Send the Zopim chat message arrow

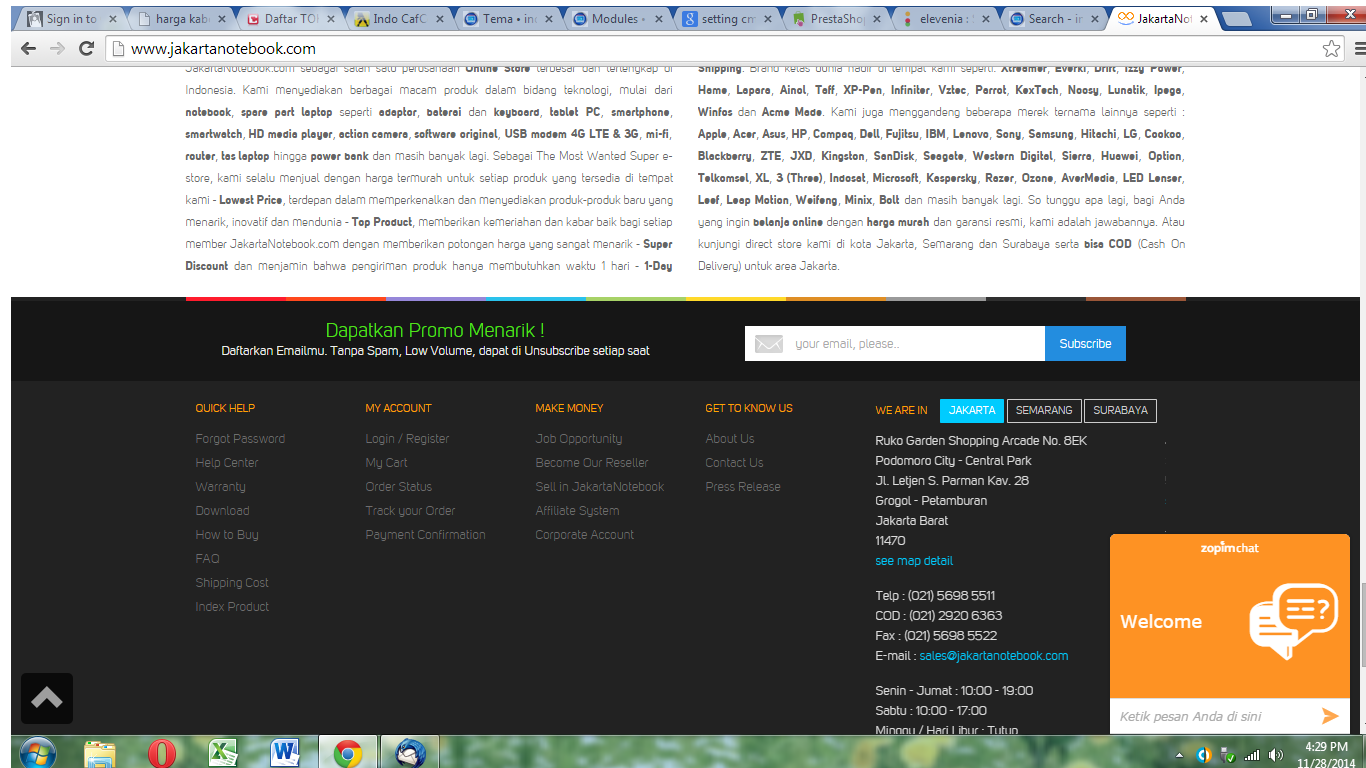(1329, 715)
